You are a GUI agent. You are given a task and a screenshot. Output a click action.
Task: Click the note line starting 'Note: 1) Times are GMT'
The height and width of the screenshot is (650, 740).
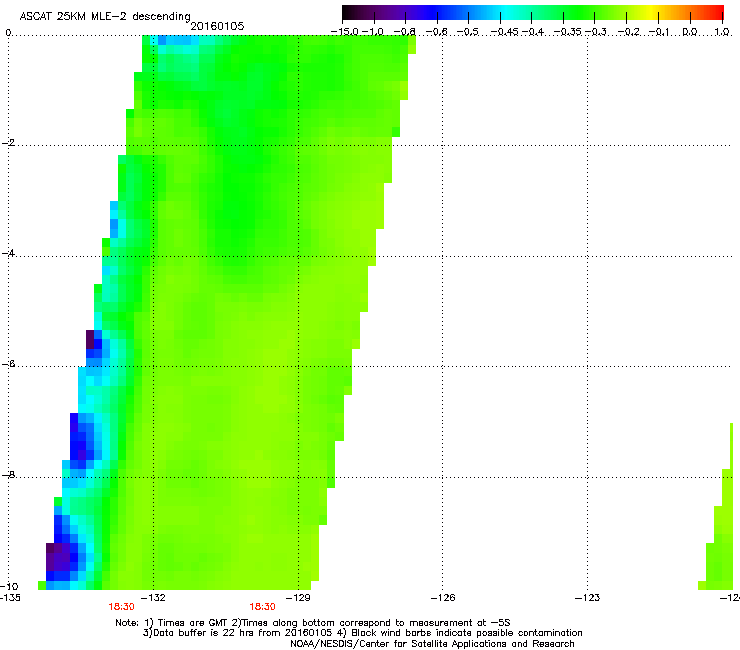313,623
